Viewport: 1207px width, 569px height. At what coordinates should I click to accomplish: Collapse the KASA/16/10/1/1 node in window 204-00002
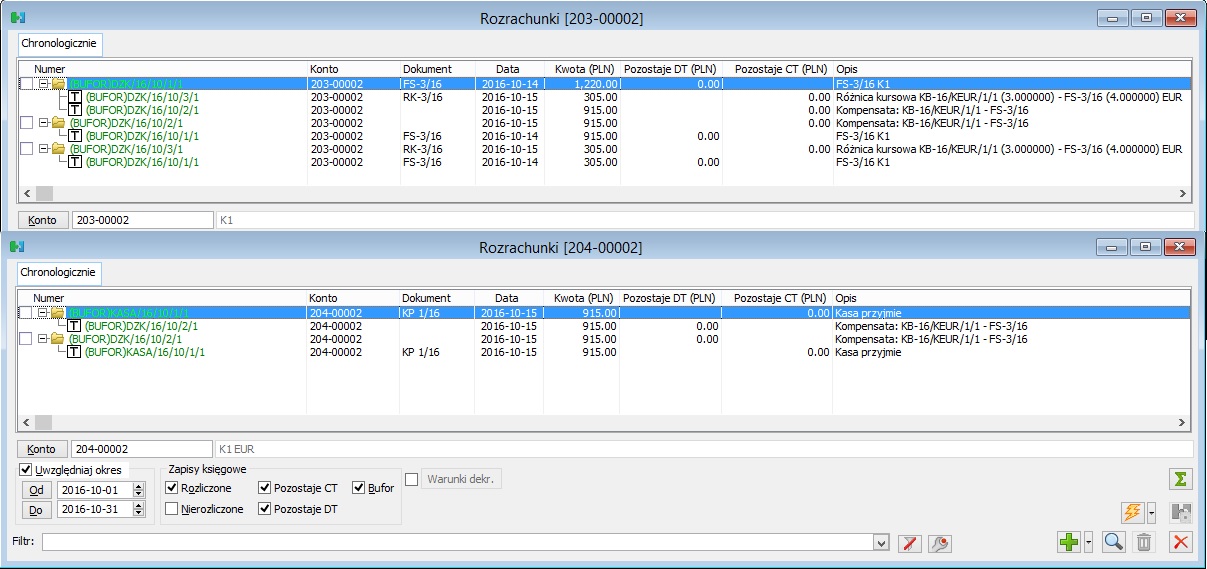(43, 313)
